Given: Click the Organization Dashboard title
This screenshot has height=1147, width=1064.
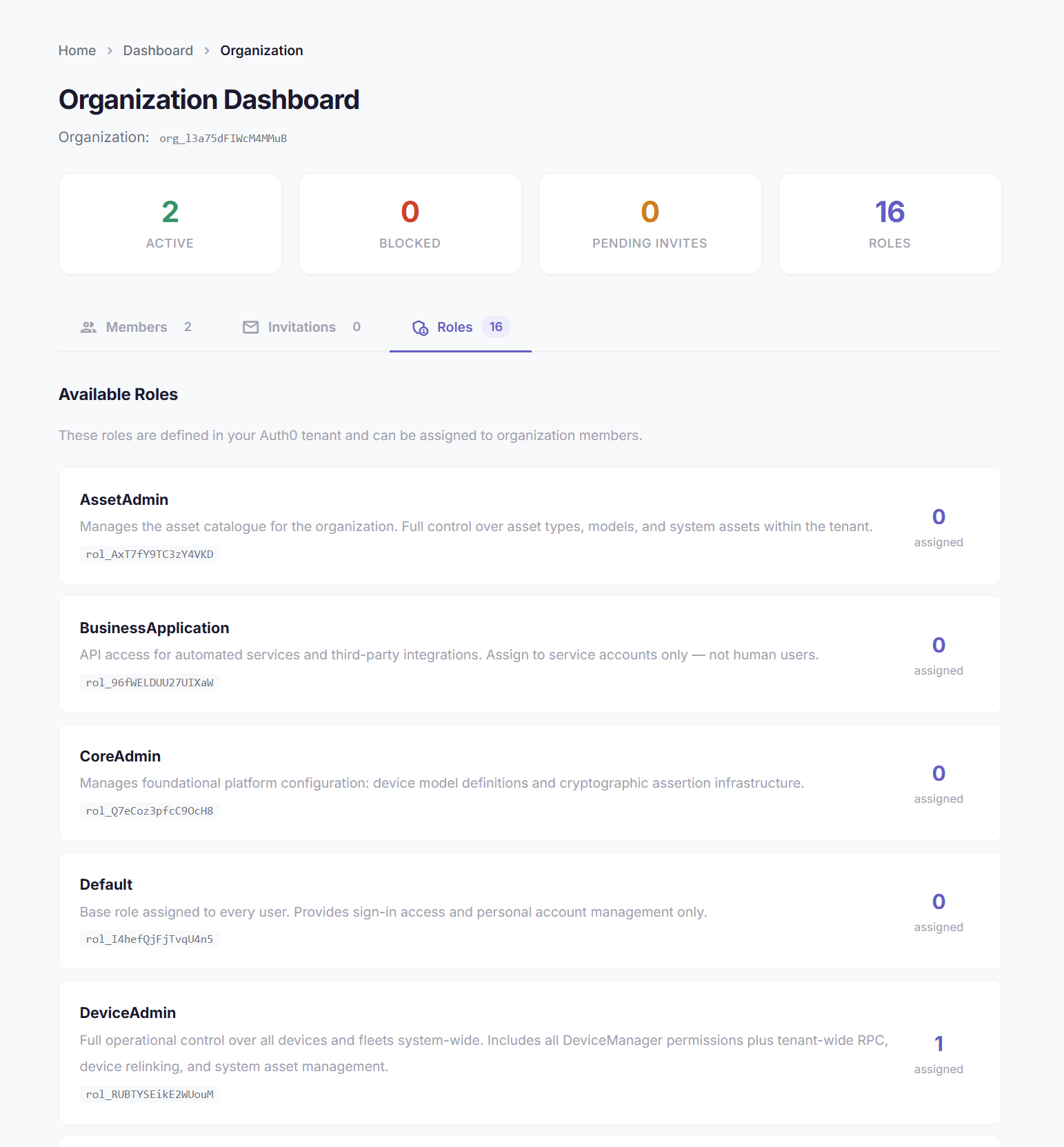Looking at the screenshot, I should pos(209,100).
